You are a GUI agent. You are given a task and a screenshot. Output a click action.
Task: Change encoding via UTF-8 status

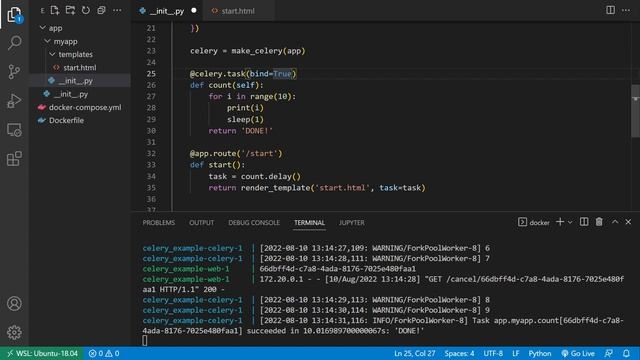(493, 353)
